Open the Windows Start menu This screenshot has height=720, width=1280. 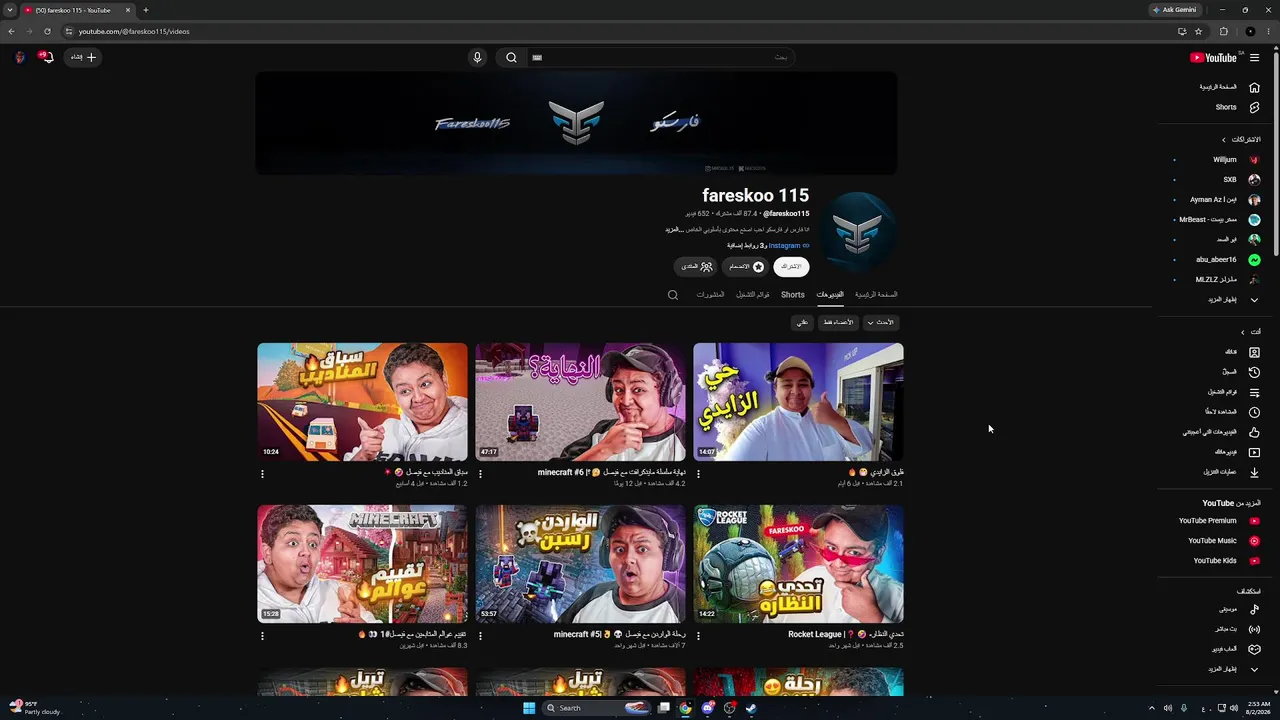529,708
